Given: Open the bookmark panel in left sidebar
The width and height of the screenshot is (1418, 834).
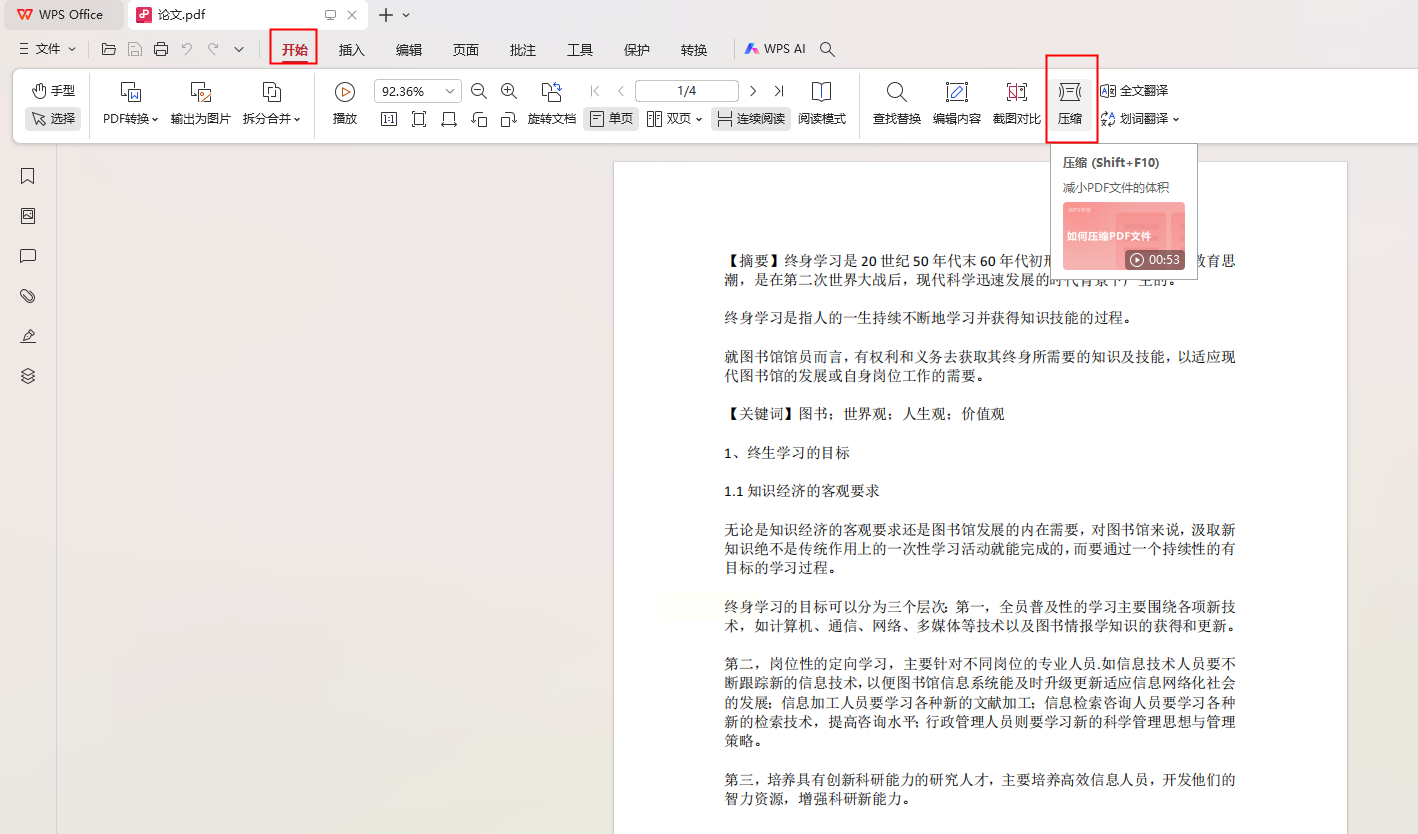Looking at the screenshot, I should (x=28, y=176).
